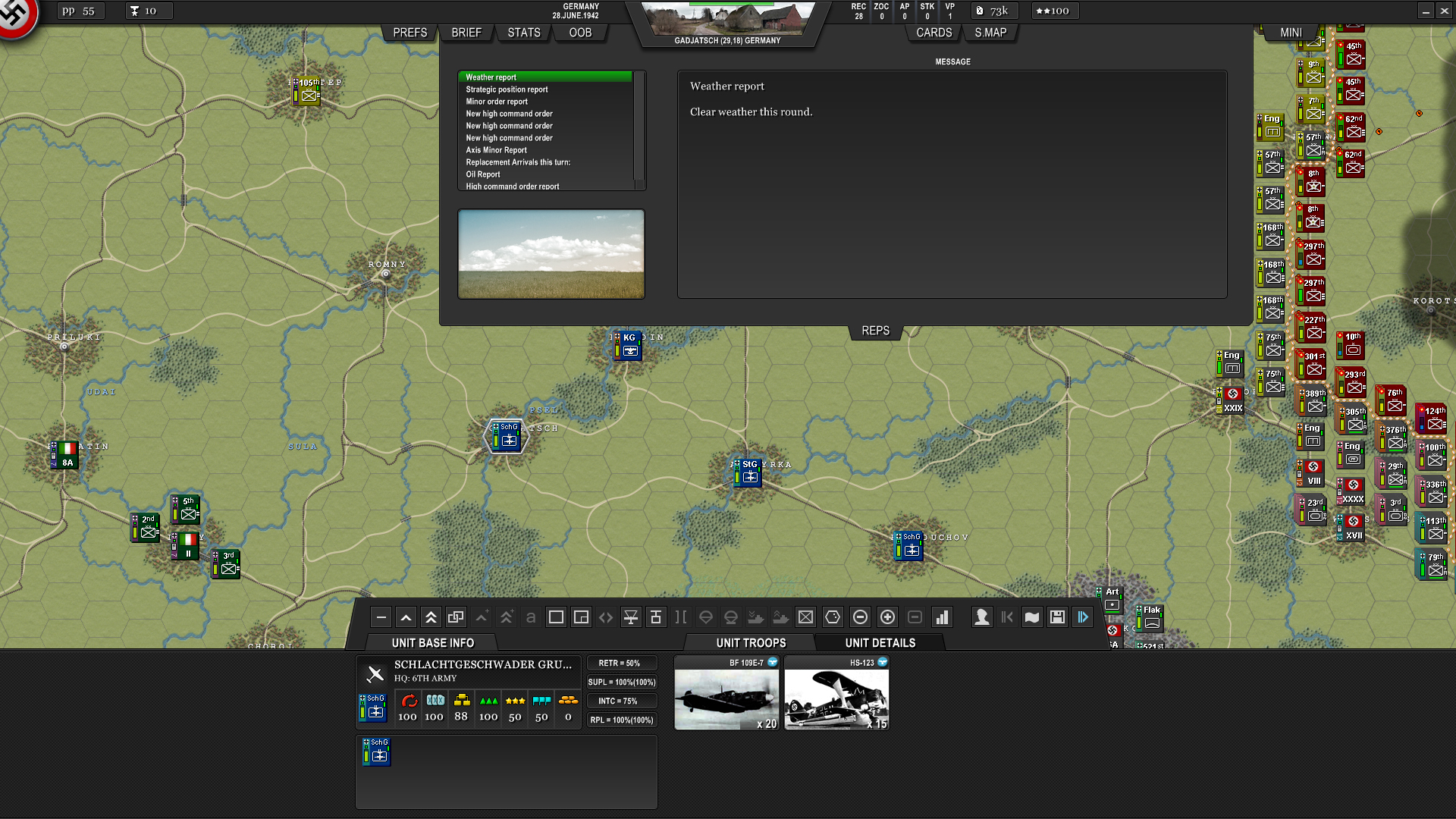Toggle the MINI map tab
The image size is (1456, 819).
click(1291, 33)
